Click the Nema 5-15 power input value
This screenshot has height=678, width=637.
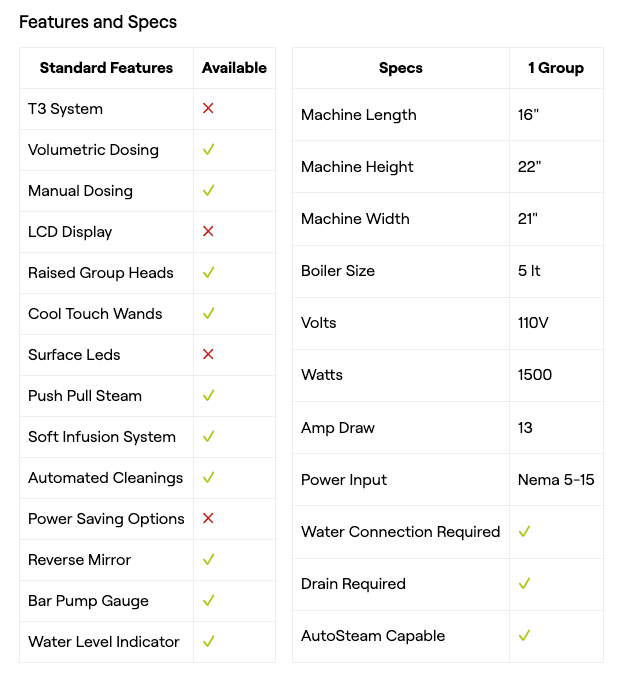[x=556, y=479]
